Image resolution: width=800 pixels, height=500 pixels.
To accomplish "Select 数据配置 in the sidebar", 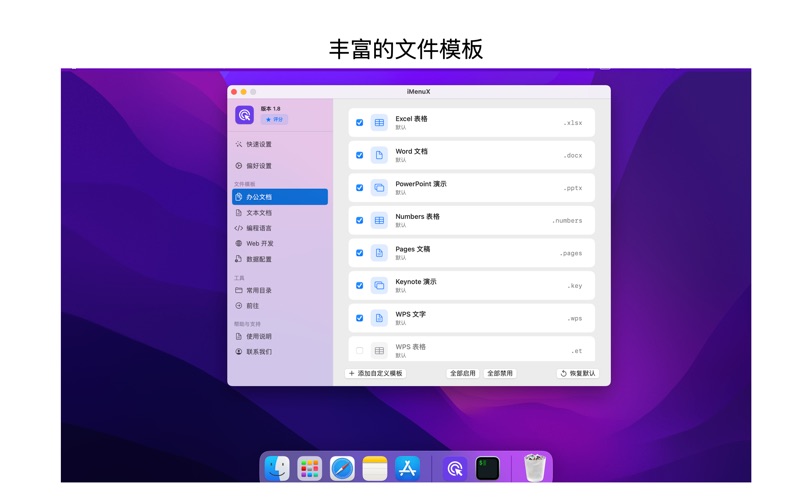I will click(259, 259).
